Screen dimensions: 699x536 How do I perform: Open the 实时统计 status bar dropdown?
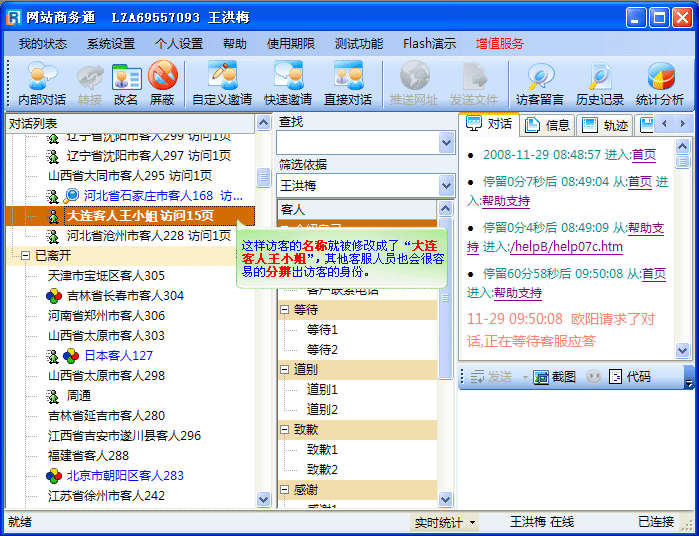(x=446, y=522)
